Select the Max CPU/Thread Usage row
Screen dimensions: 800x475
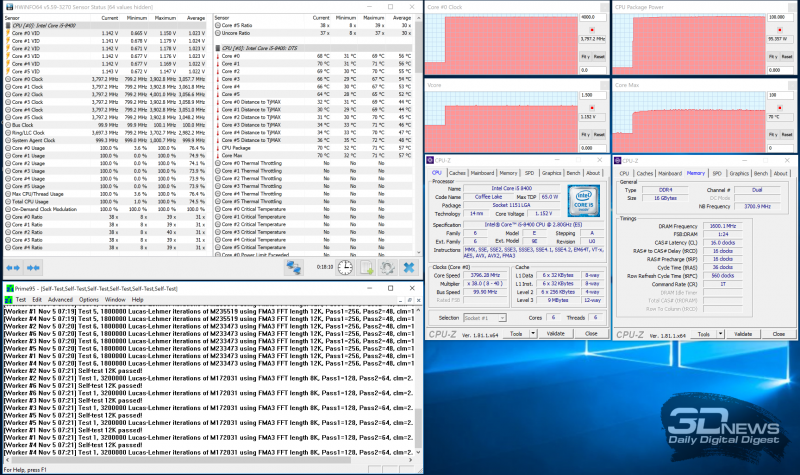106,194
